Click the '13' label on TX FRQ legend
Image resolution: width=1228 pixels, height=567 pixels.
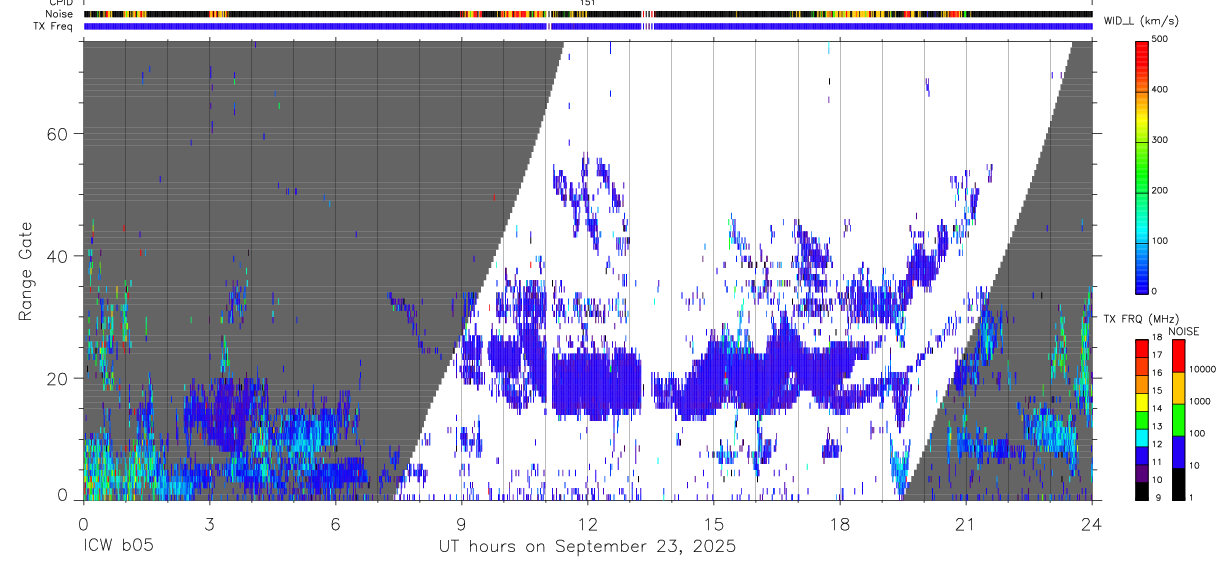click(x=1157, y=426)
